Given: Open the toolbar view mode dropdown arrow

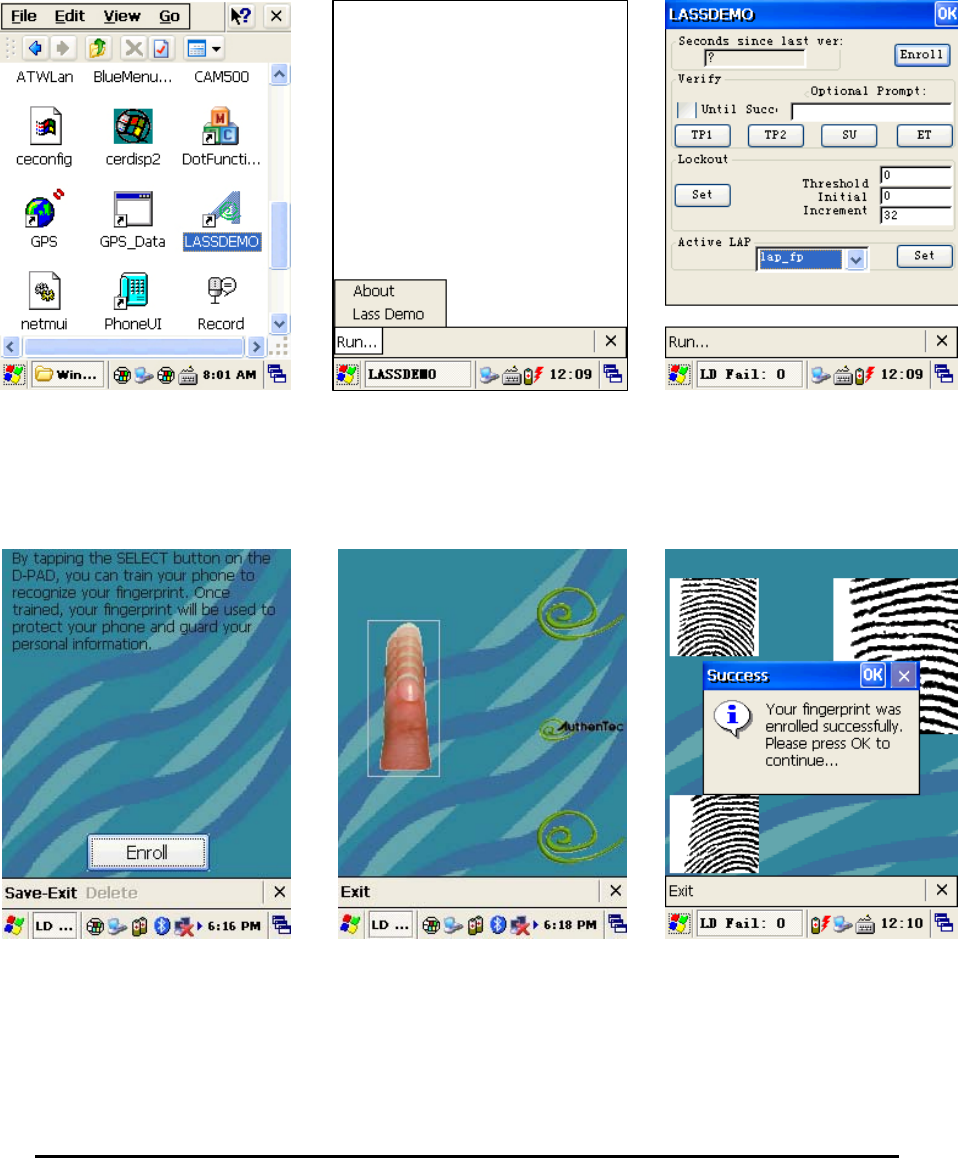Looking at the screenshot, I should (216, 49).
